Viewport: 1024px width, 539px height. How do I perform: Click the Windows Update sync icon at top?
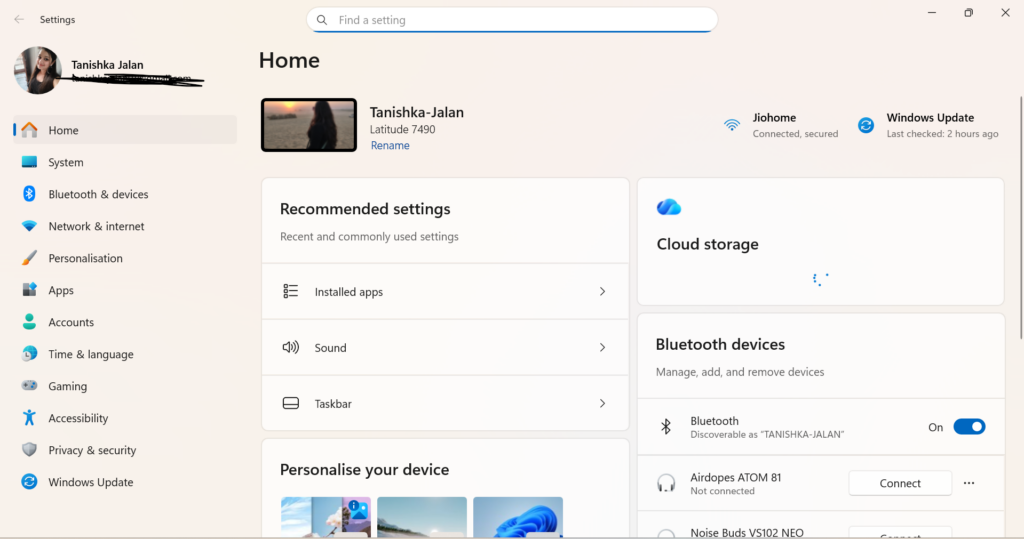tap(866, 125)
